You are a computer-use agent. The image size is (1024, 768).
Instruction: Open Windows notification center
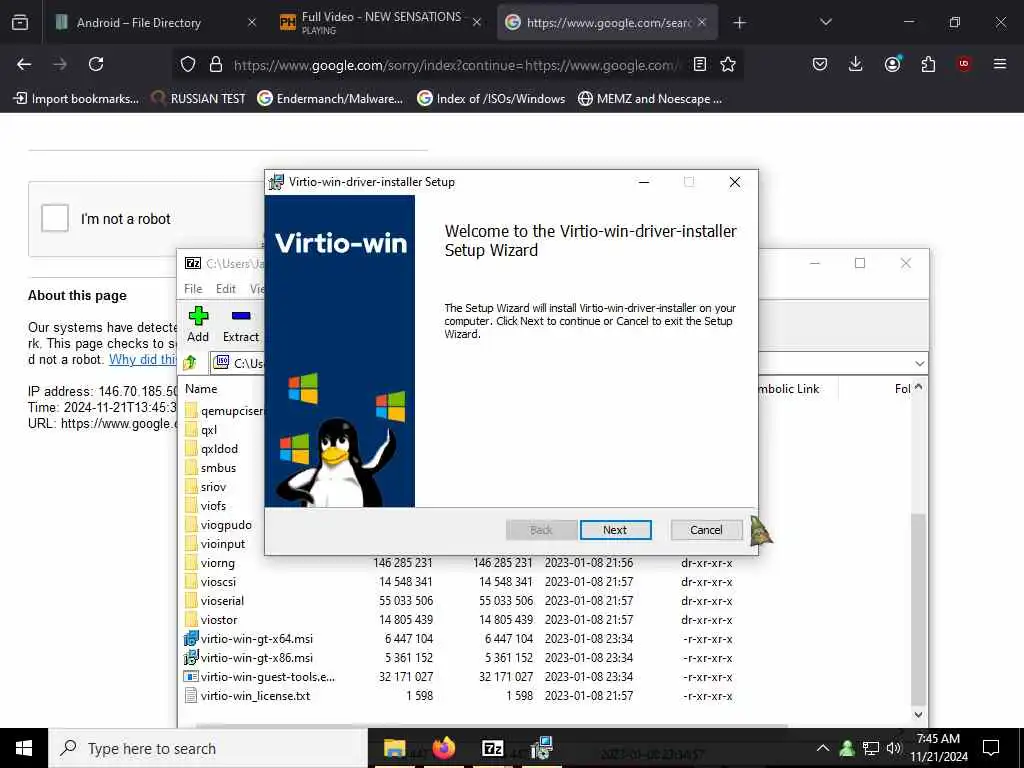pyautogui.click(x=991, y=748)
